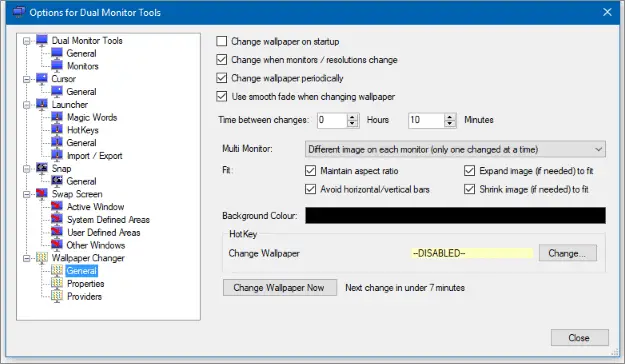Select Active Window under Swap Screen
Viewport: 625px width, 364px height.
[95, 207]
